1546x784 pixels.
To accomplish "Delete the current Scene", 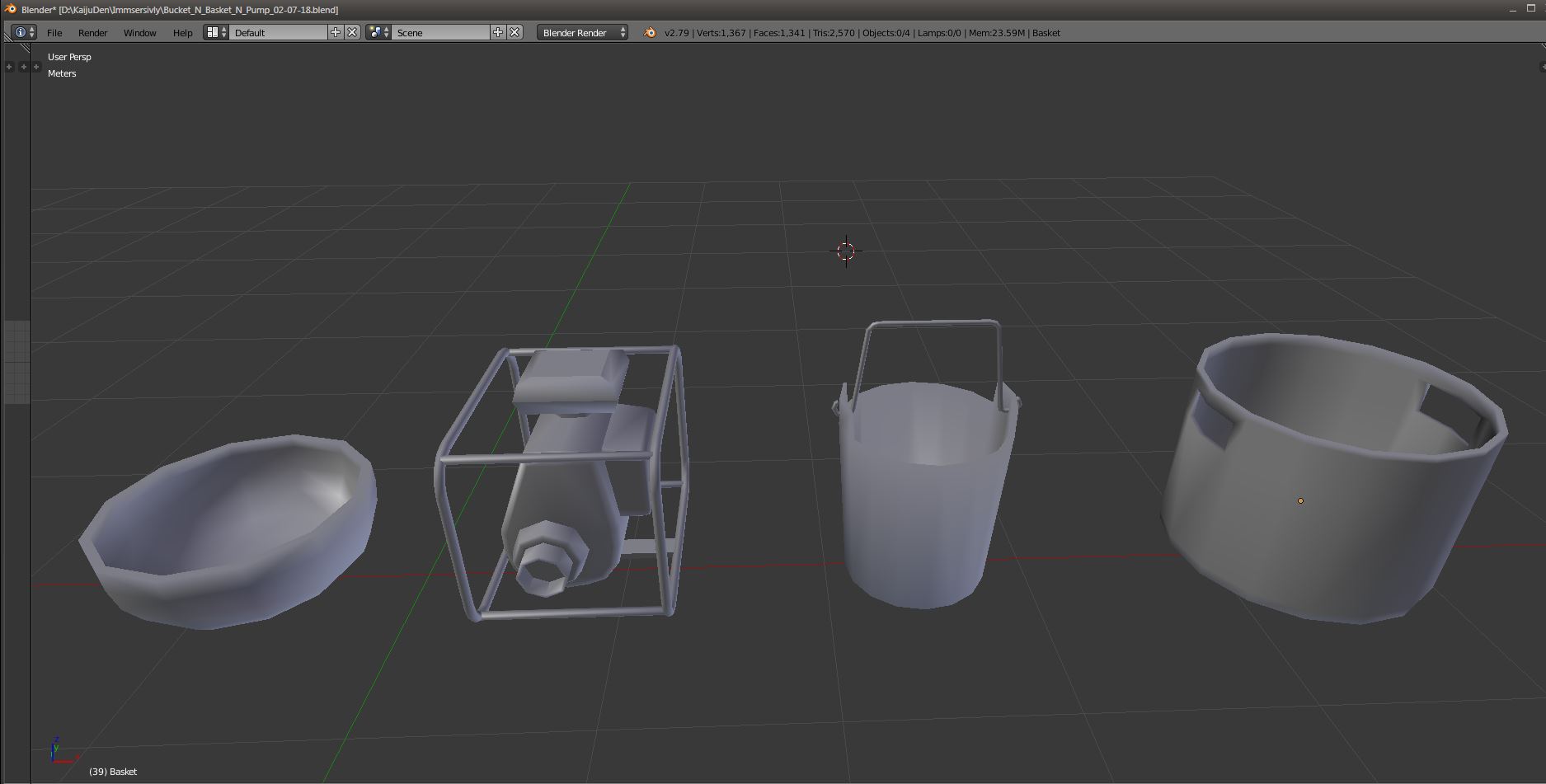I will tap(515, 32).
